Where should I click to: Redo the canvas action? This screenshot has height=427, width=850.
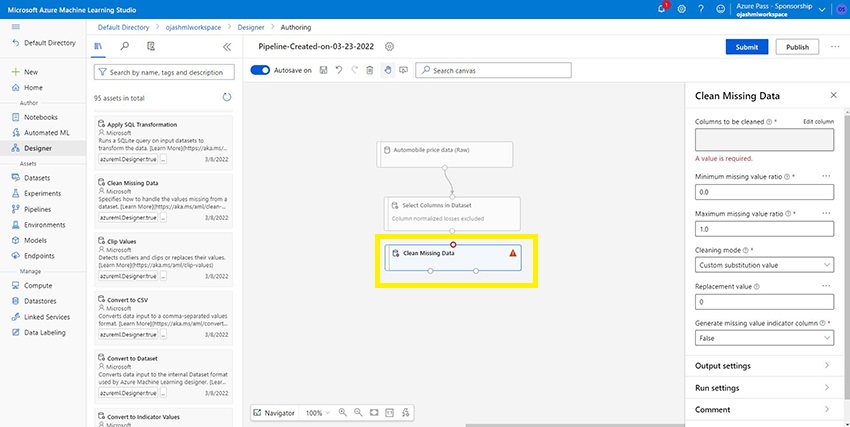click(355, 70)
